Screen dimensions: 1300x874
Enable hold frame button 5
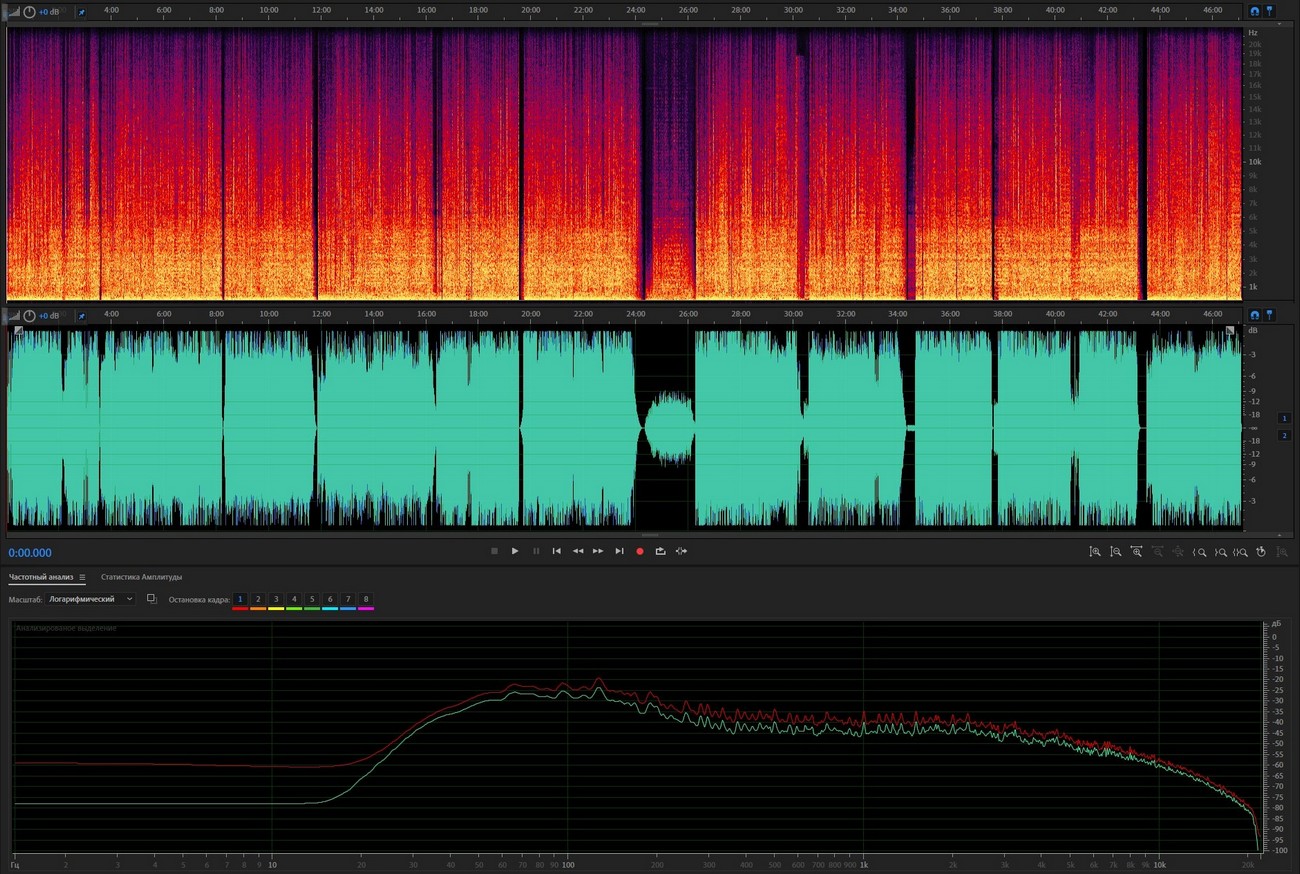pos(312,599)
